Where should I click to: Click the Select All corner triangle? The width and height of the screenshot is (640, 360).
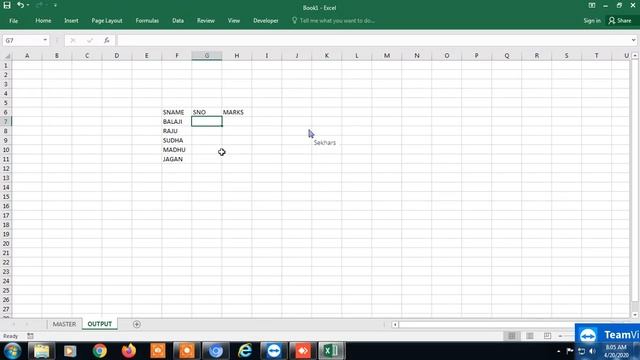6,56
